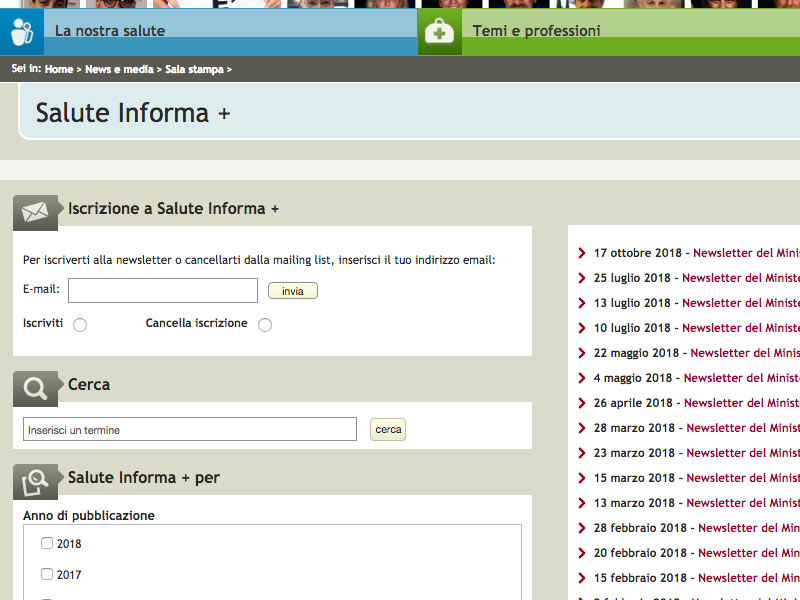
Task: Click the La nostra salute people icon
Action: (x=22, y=32)
